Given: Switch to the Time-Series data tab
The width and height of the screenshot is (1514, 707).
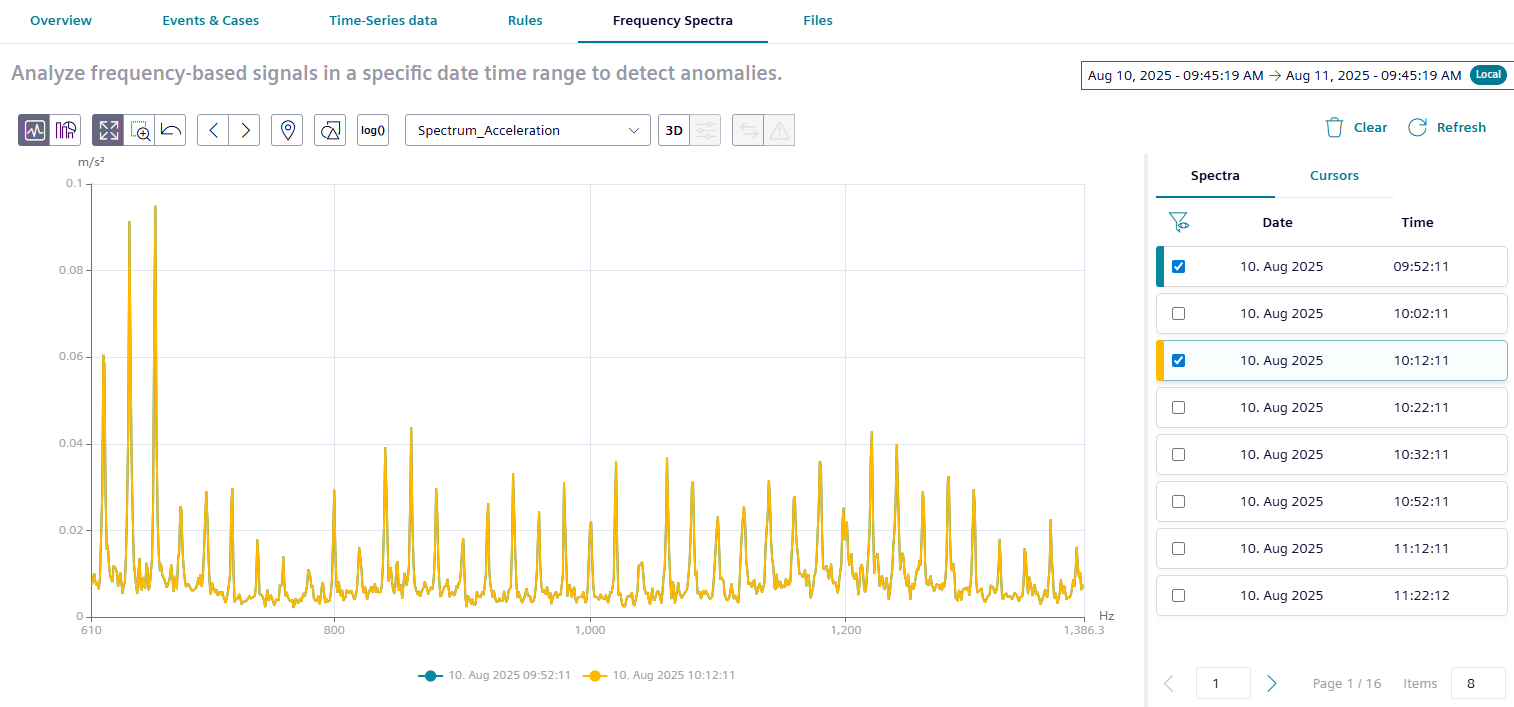Looking at the screenshot, I should [383, 21].
